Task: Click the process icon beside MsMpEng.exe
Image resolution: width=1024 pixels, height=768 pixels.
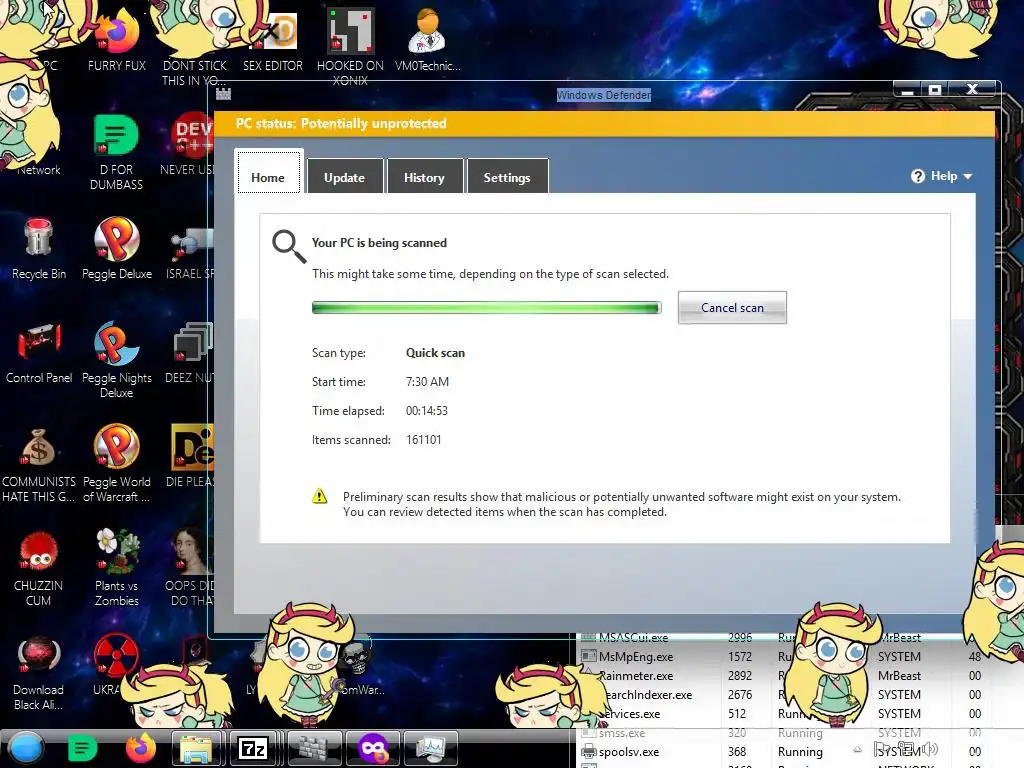Action: coord(588,656)
